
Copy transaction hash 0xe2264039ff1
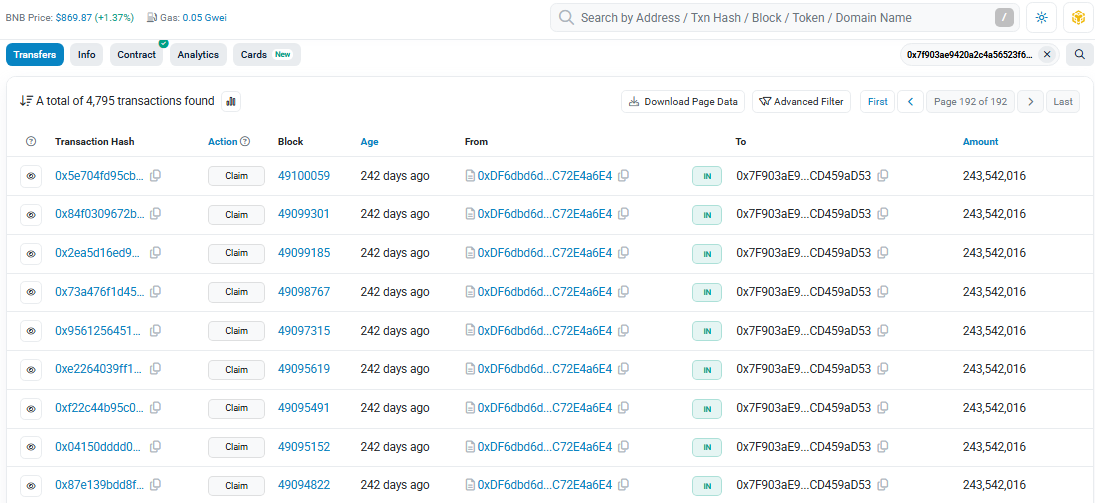[156, 369]
